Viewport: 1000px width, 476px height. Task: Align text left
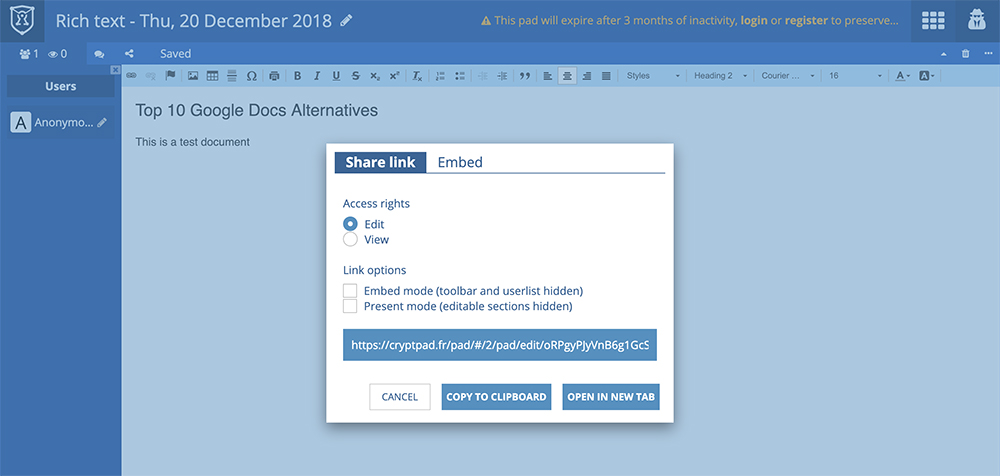(548, 75)
